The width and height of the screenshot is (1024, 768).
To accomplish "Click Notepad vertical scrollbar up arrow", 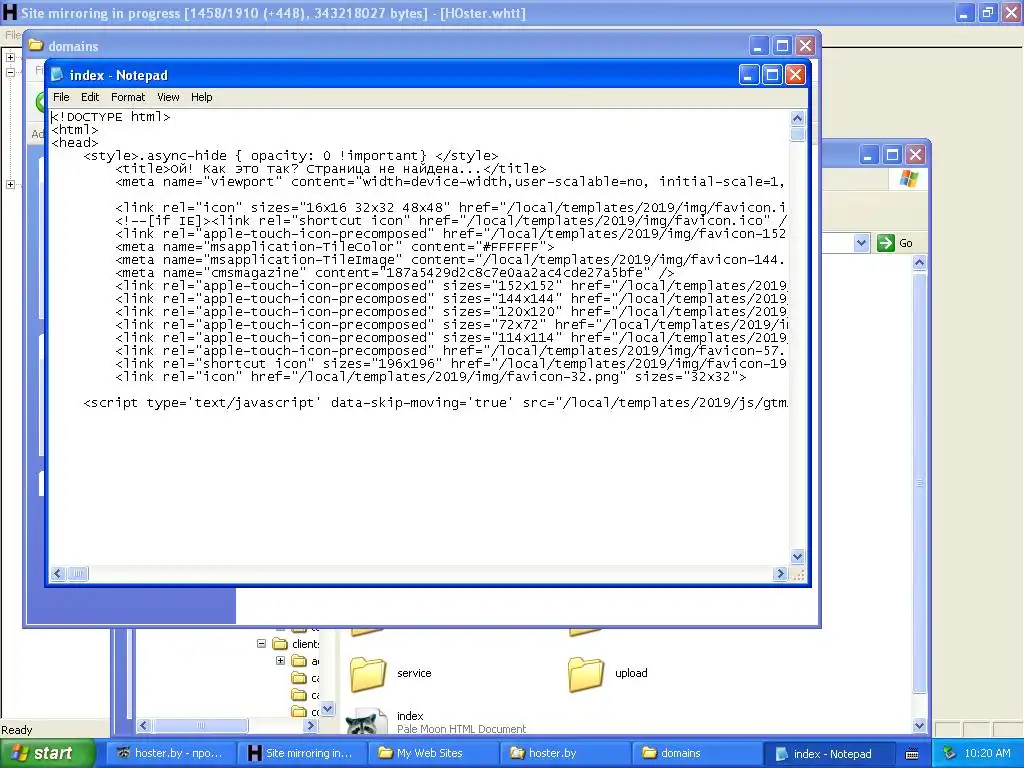I will (x=797, y=118).
